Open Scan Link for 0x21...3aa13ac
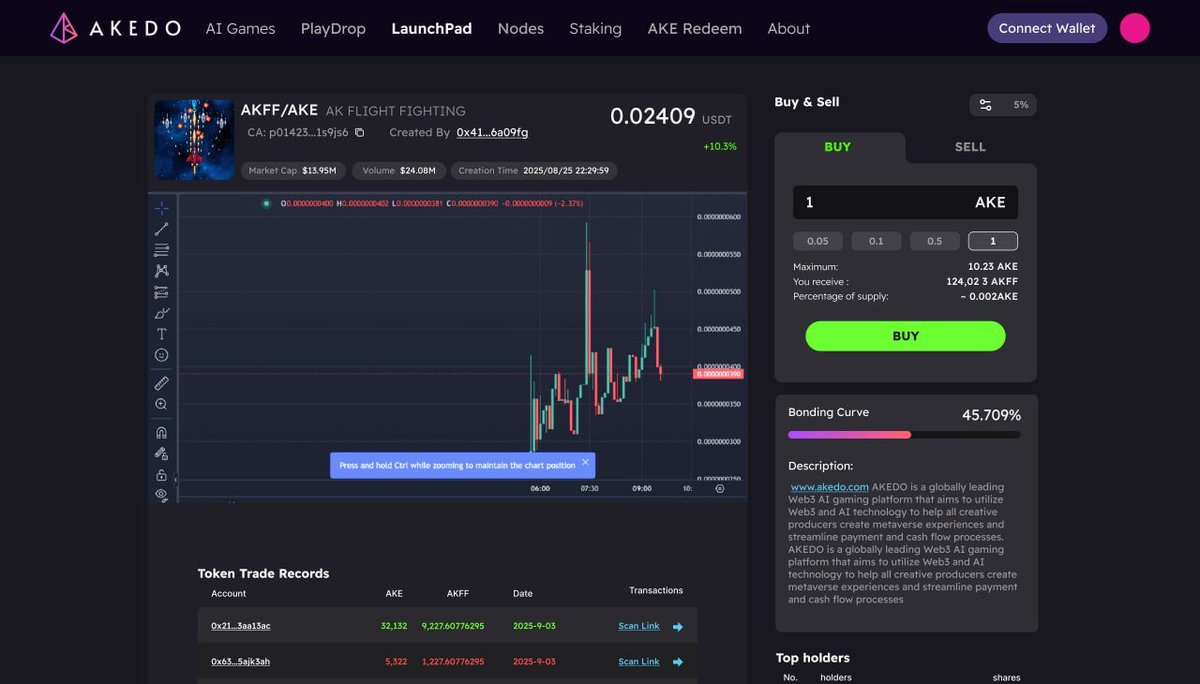The width and height of the screenshot is (1200, 684). pyautogui.click(x=639, y=626)
